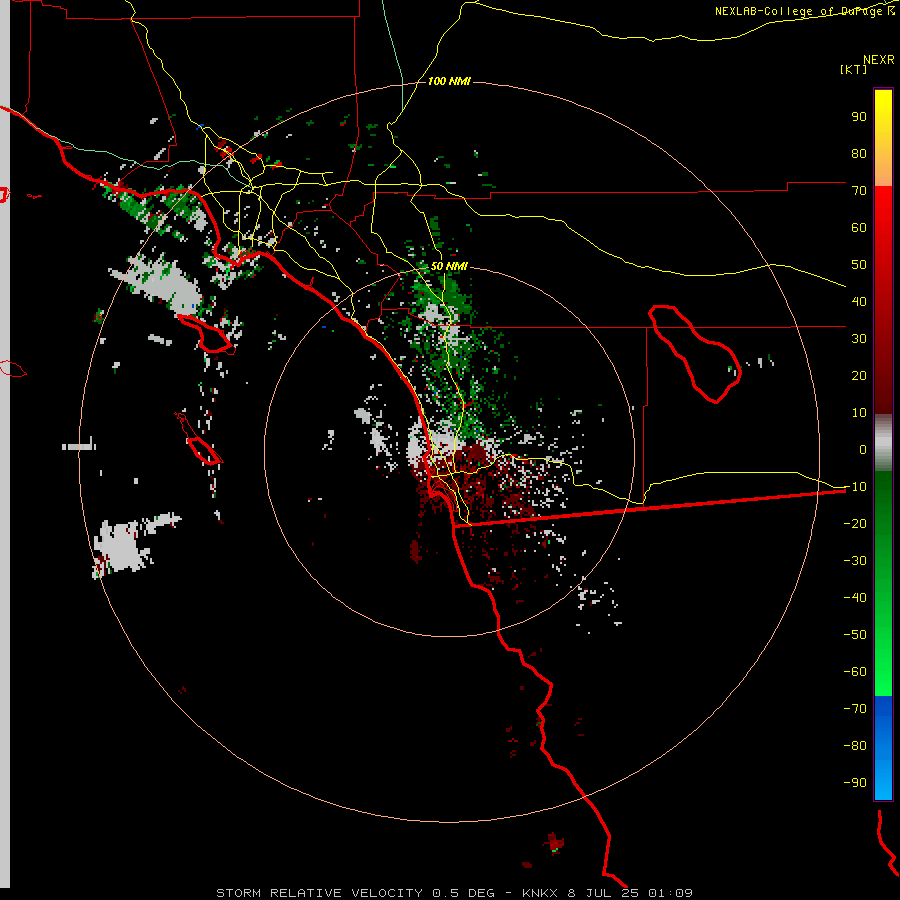The image size is (900, 900).
Task: Click the 80 tick label on velocity scale
Action: click(859, 153)
